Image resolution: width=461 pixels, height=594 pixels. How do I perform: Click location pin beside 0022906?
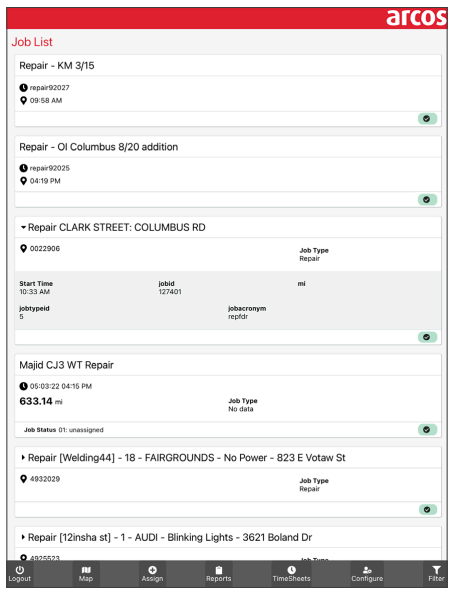point(23,249)
